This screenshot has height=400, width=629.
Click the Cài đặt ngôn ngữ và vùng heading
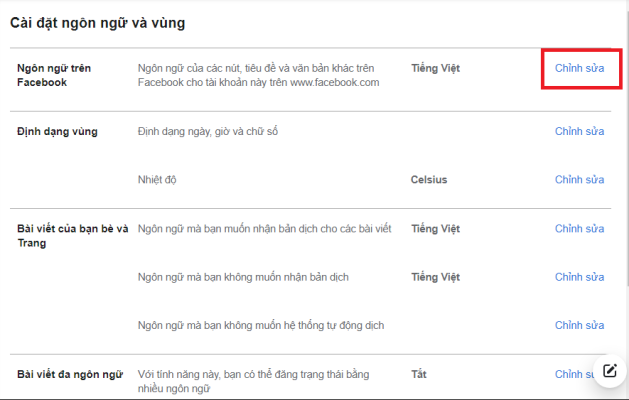click(97, 23)
